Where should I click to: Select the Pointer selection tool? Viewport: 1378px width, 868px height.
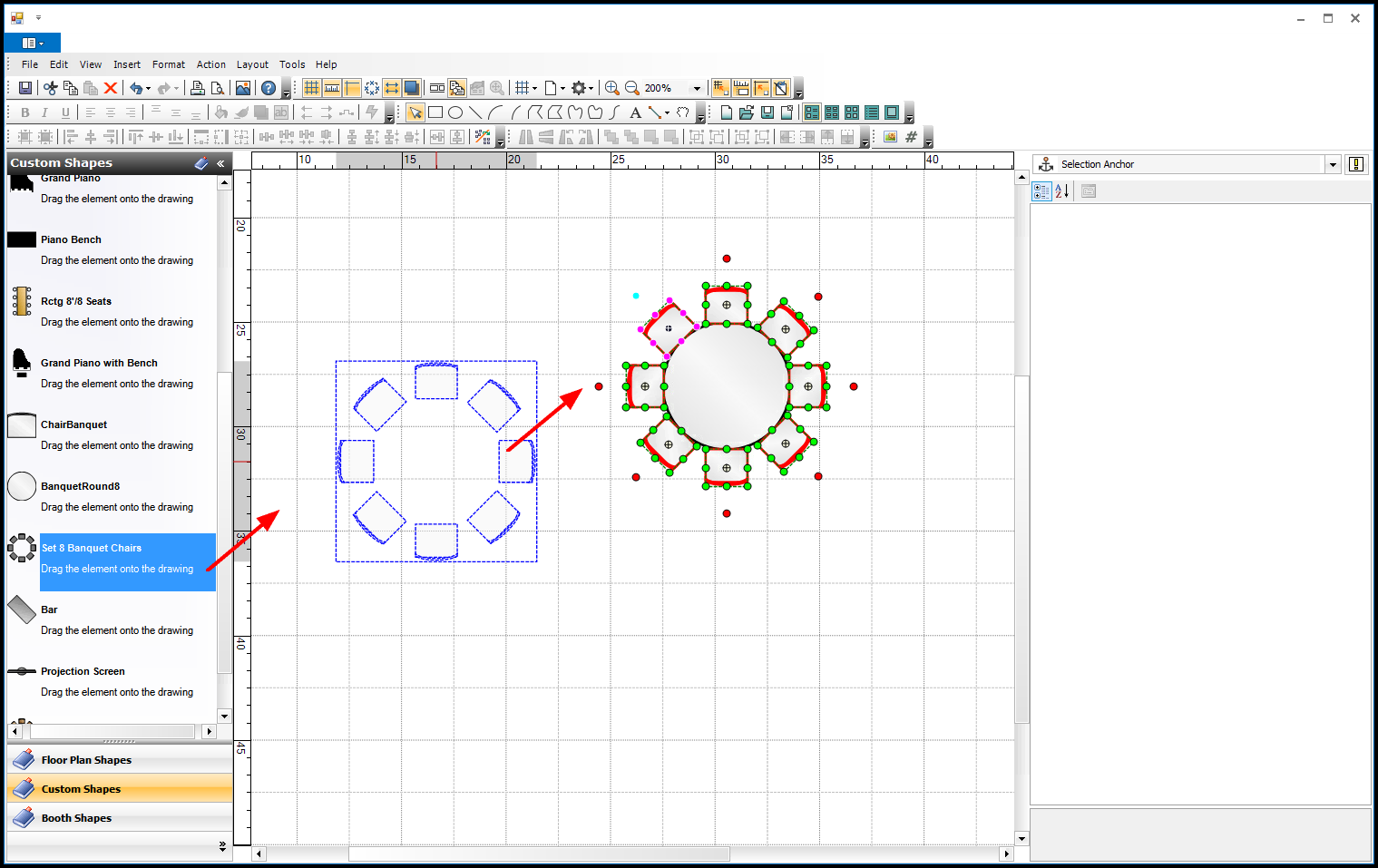(x=415, y=112)
